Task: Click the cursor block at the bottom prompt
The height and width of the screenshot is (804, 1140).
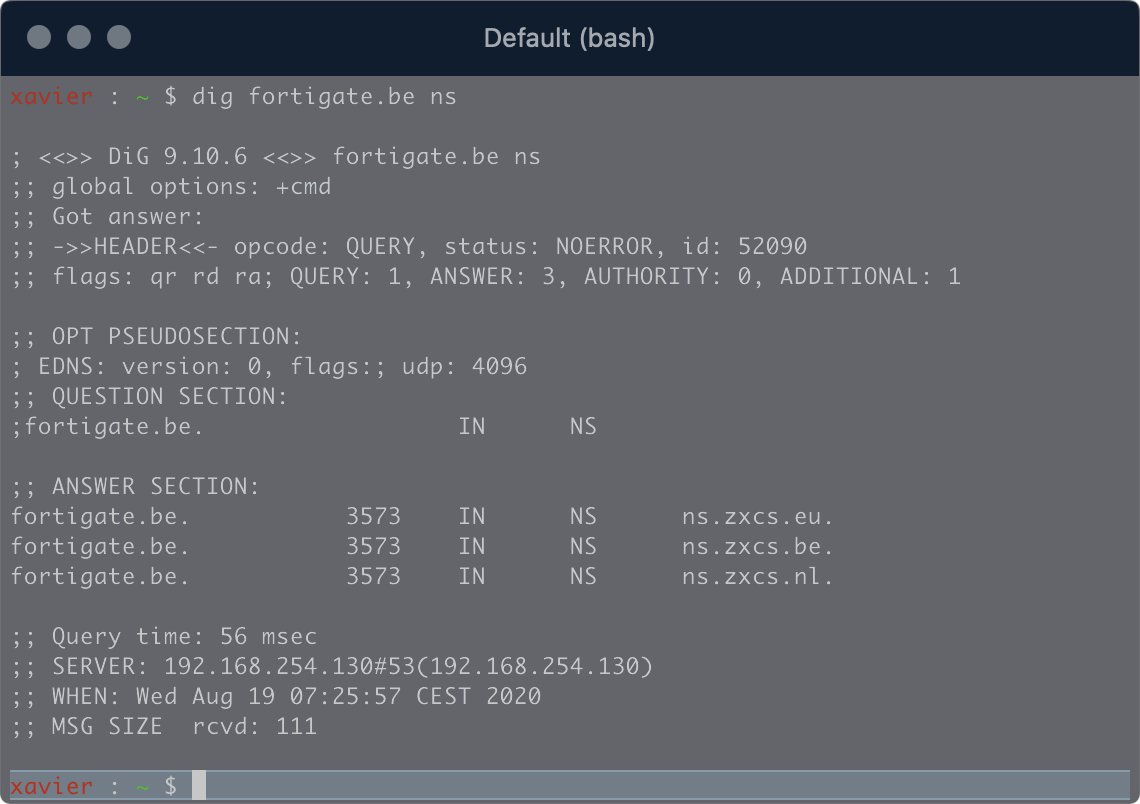Action: tap(199, 785)
